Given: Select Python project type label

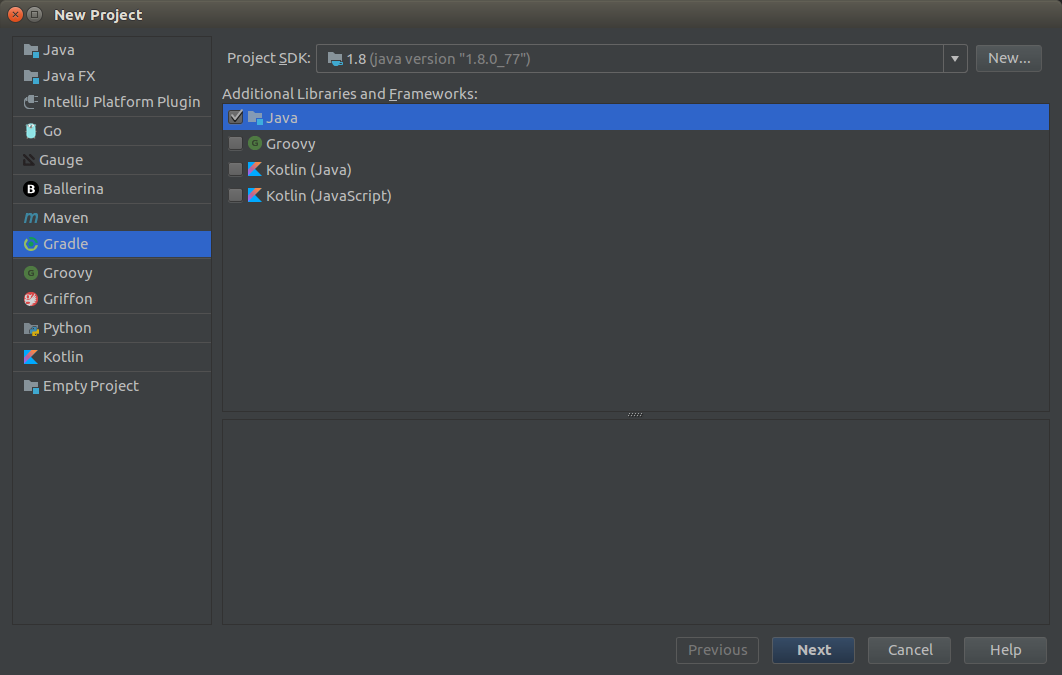Looking at the screenshot, I should [x=67, y=328].
